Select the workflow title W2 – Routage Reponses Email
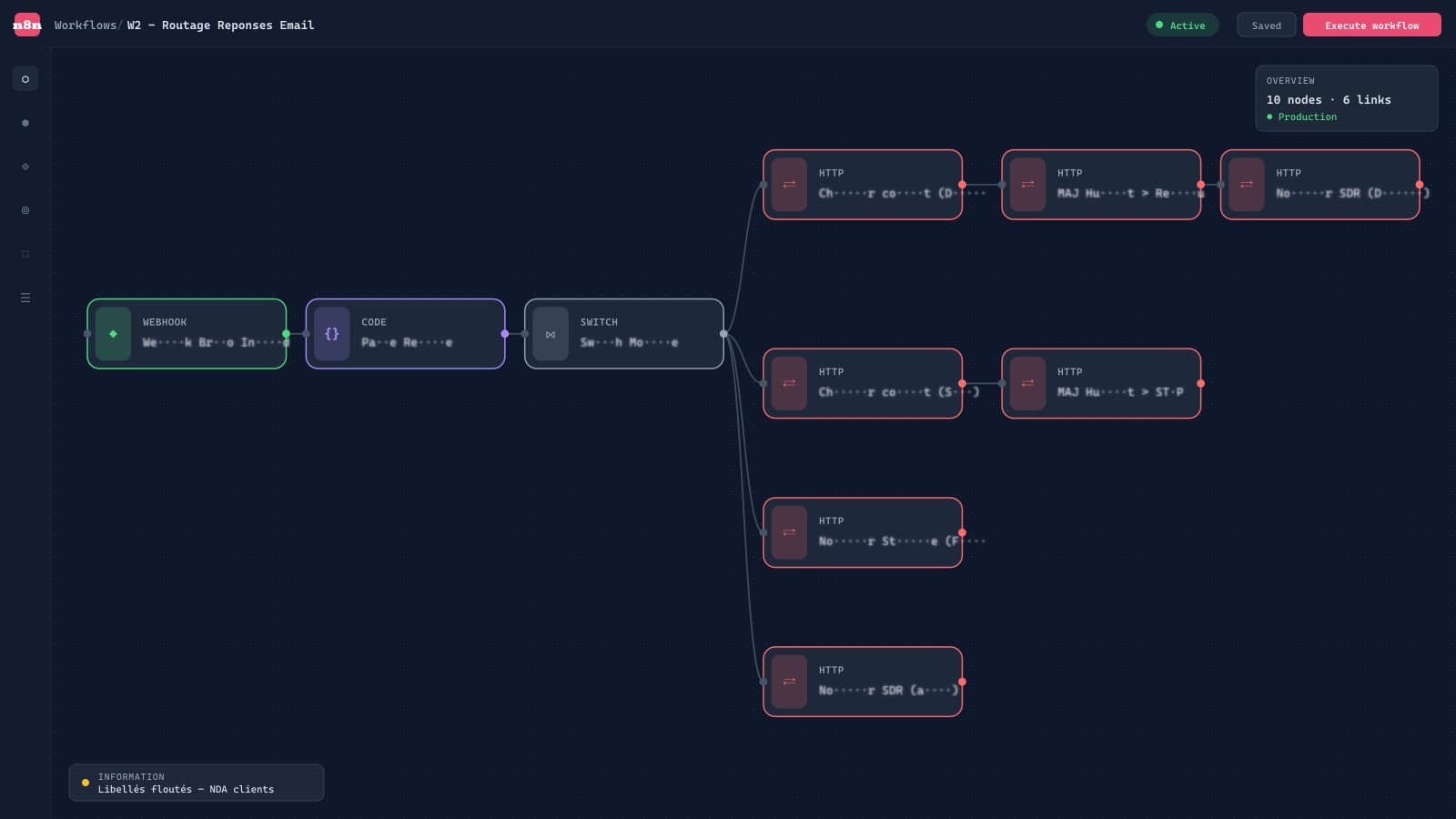The height and width of the screenshot is (819, 1456). point(218,25)
